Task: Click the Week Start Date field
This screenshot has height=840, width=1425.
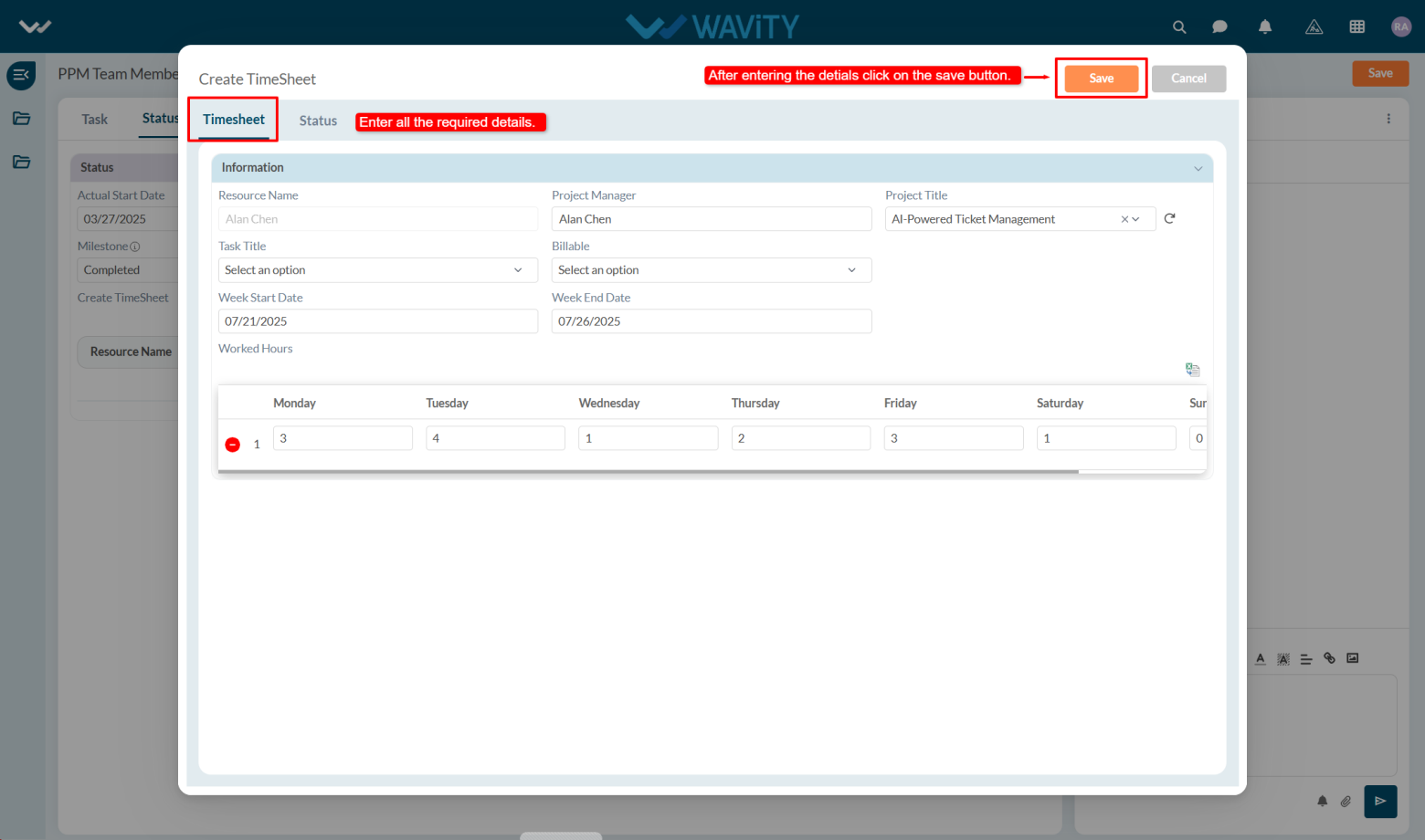Action: click(x=378, y=321)
